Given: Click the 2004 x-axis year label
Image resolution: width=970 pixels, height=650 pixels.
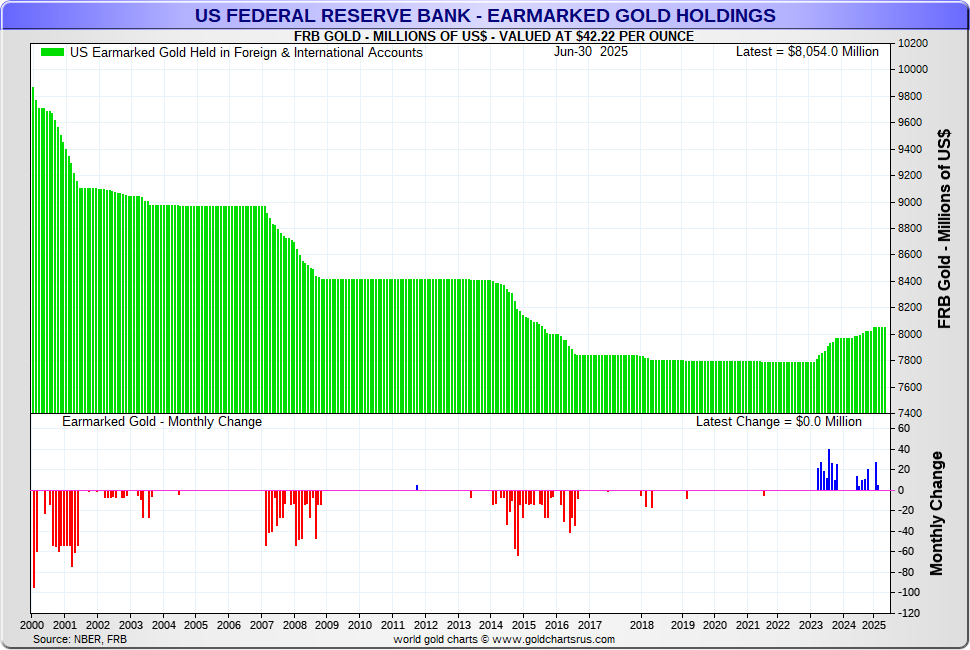Looking at the screenshot, I should pos(163,625).
